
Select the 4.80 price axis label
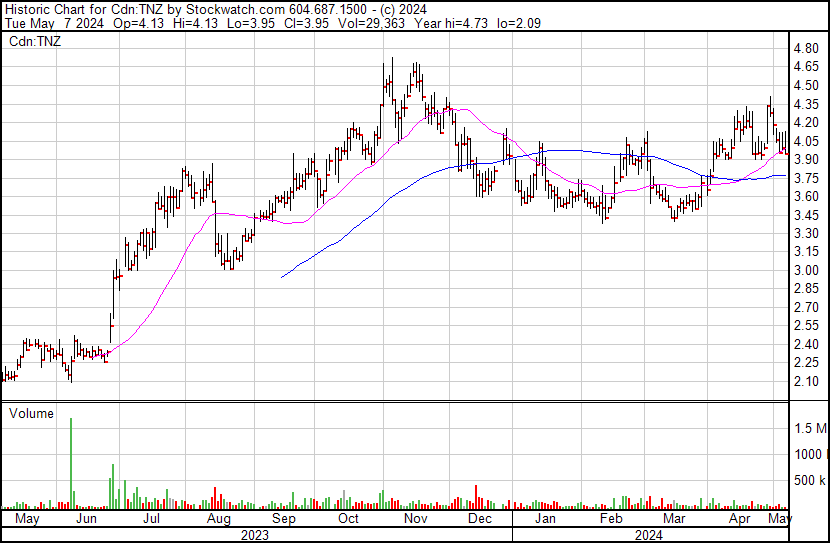point(805,48)
